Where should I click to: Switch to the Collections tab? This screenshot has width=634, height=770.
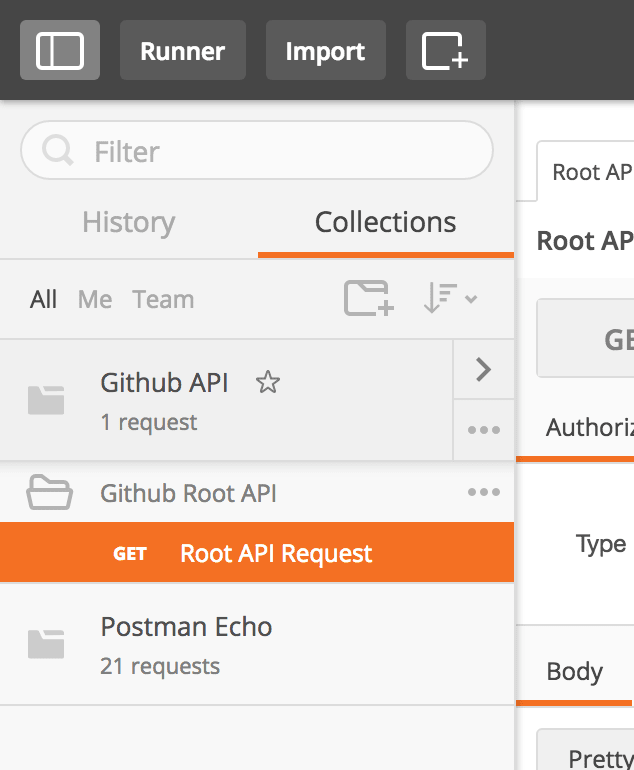click(x=386, y=222)
